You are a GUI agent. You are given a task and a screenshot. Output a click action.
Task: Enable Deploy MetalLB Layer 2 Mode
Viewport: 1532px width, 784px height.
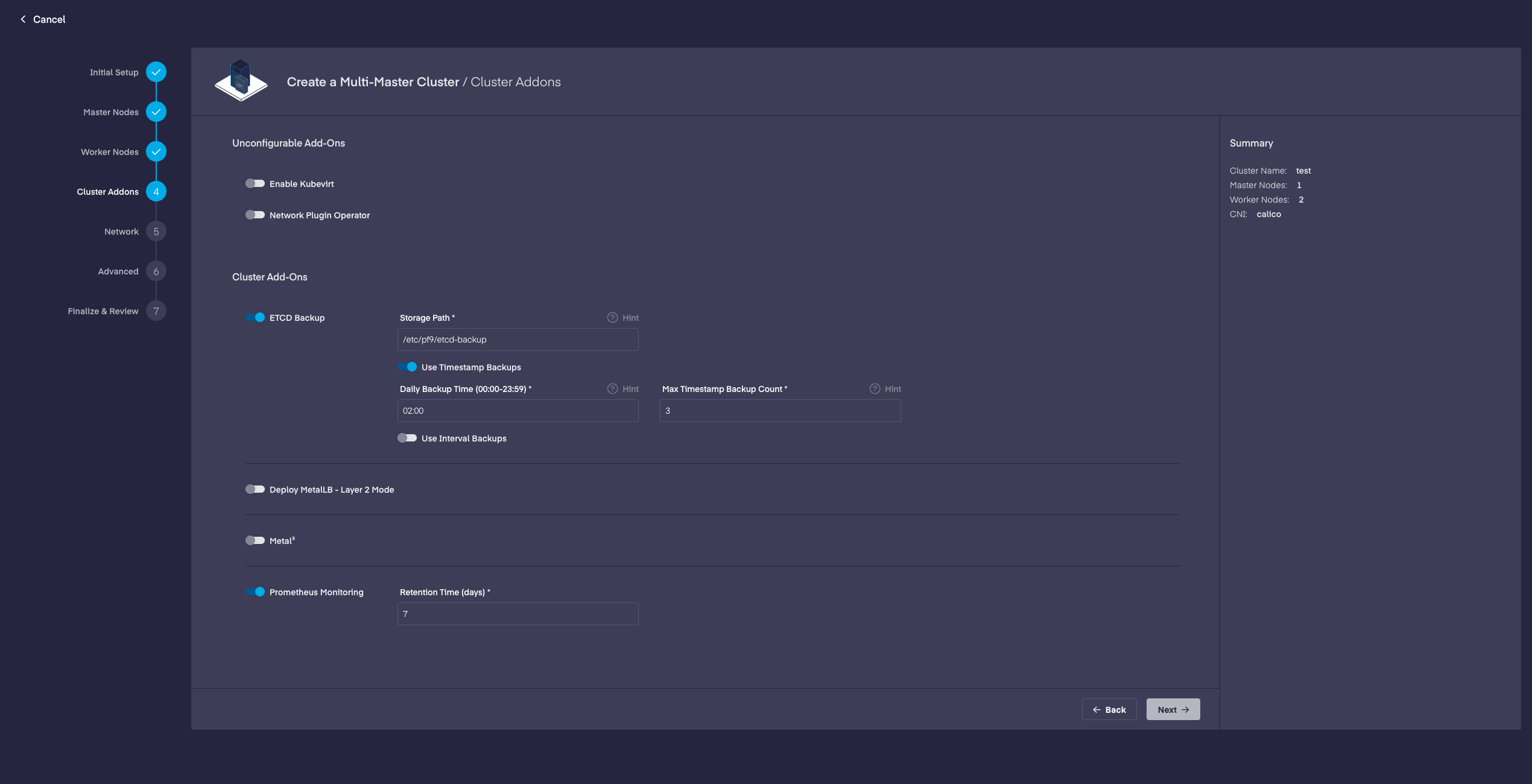click(x=255, y=489)
